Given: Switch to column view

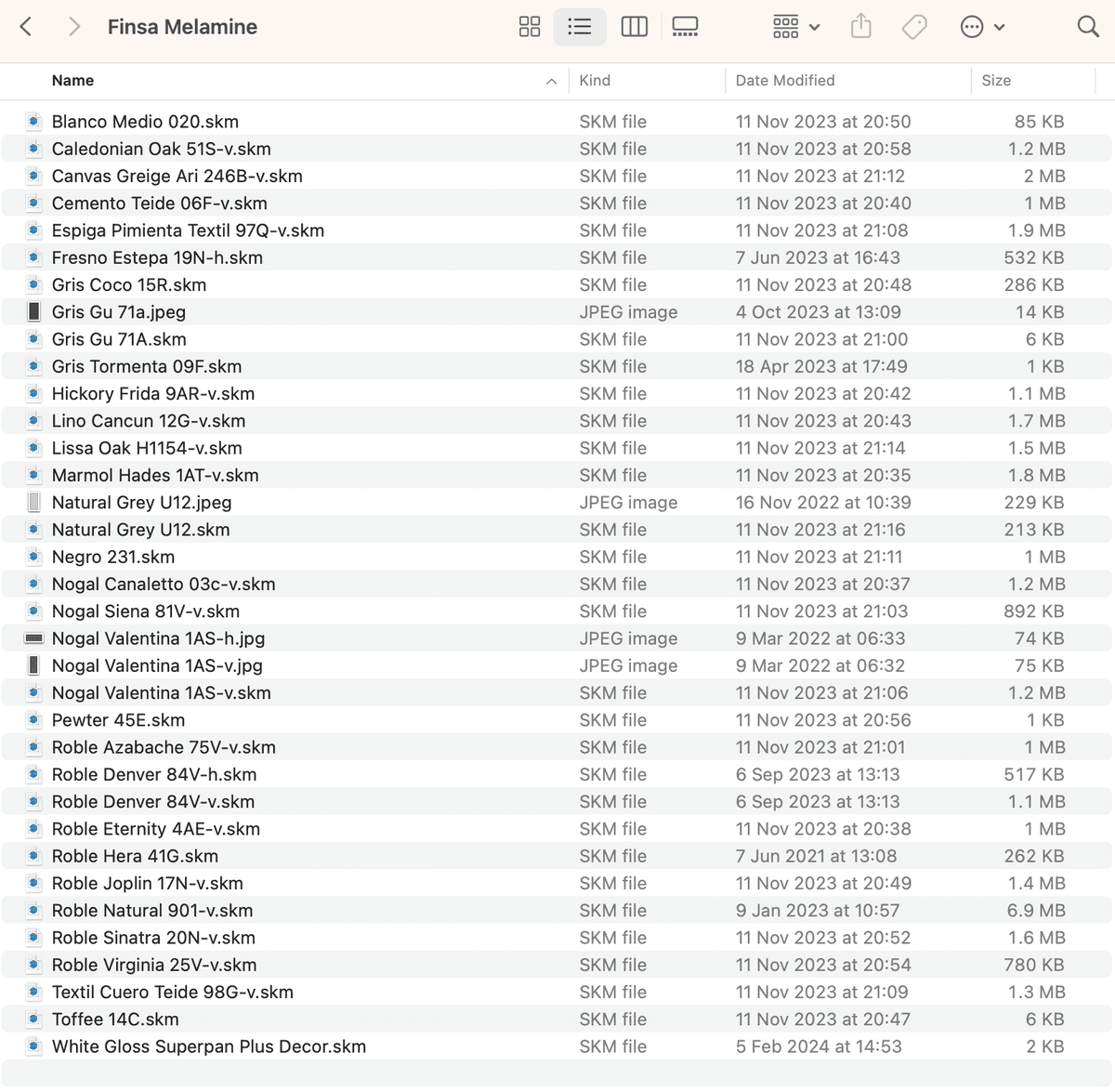Looking at the screenshot, I should pyautogui.click(x=634, y=27).
